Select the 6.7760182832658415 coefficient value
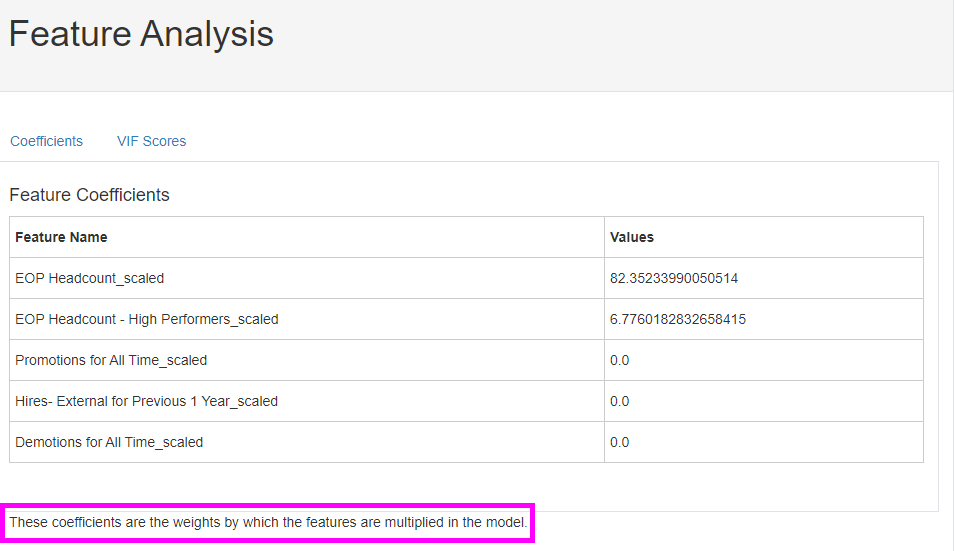The height and width of the screenshot is (551, 954). click(677, 319)
